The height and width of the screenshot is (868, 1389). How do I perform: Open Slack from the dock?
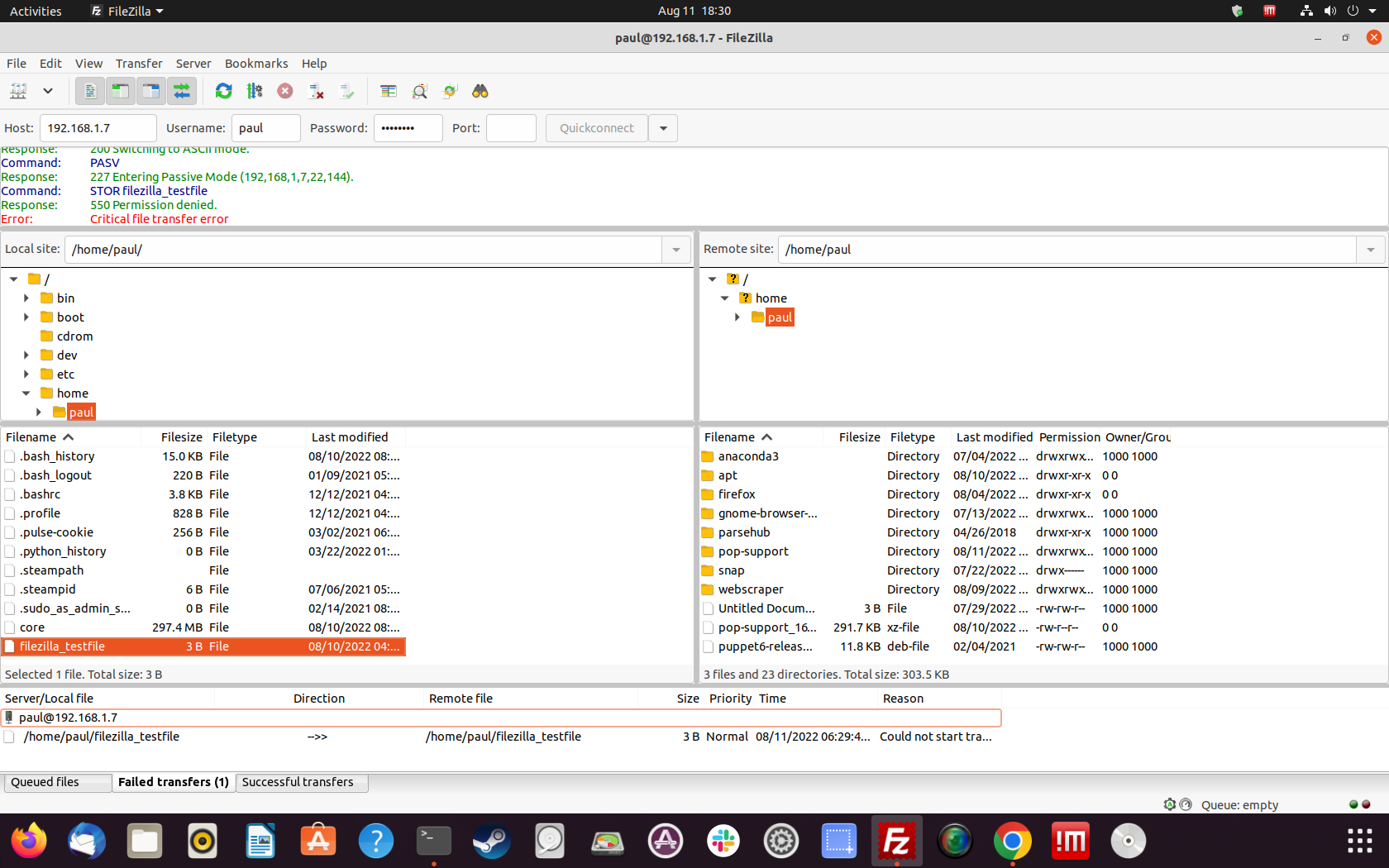723,842
